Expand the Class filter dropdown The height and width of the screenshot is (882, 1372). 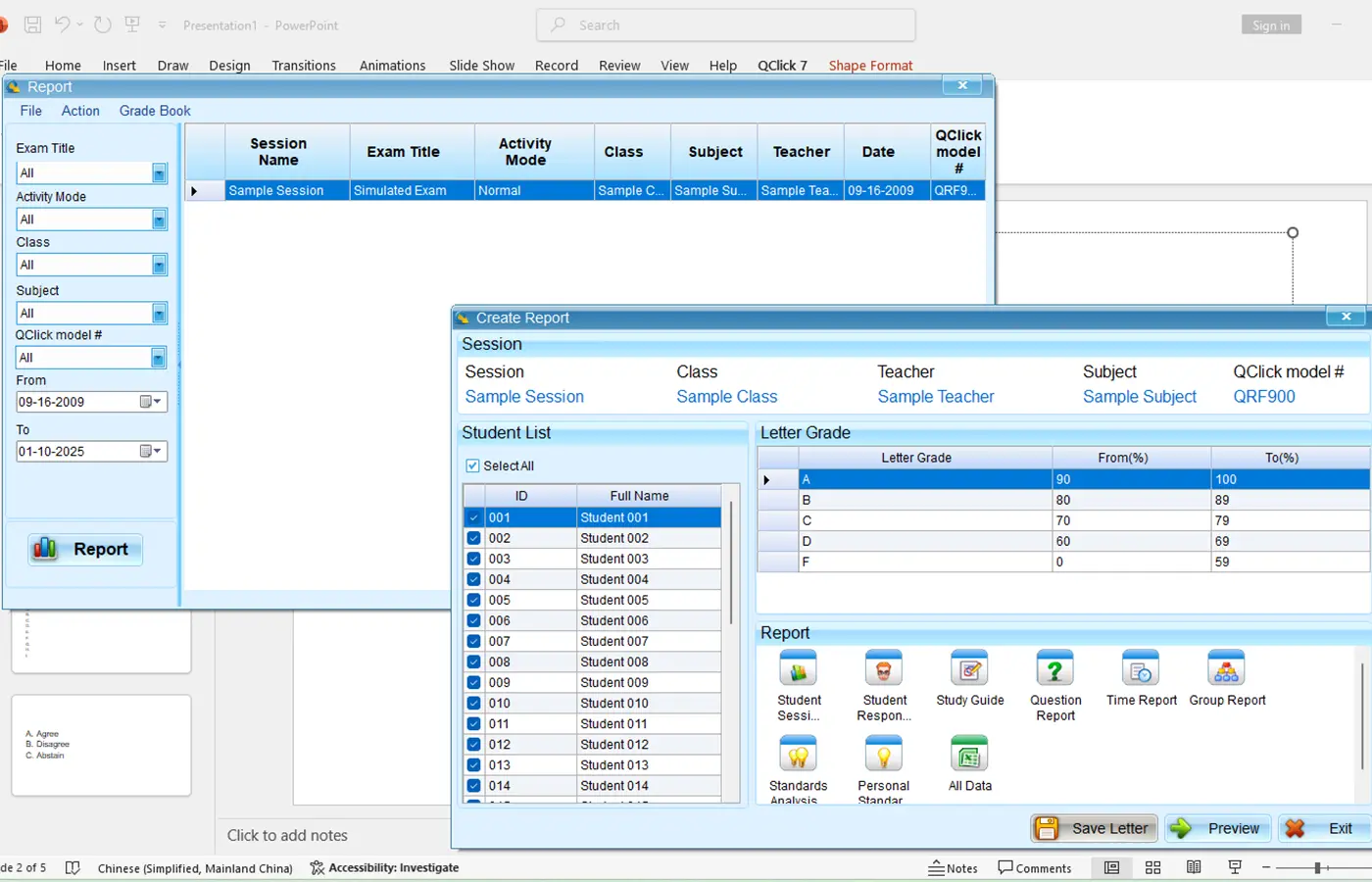tap(159, 265)
